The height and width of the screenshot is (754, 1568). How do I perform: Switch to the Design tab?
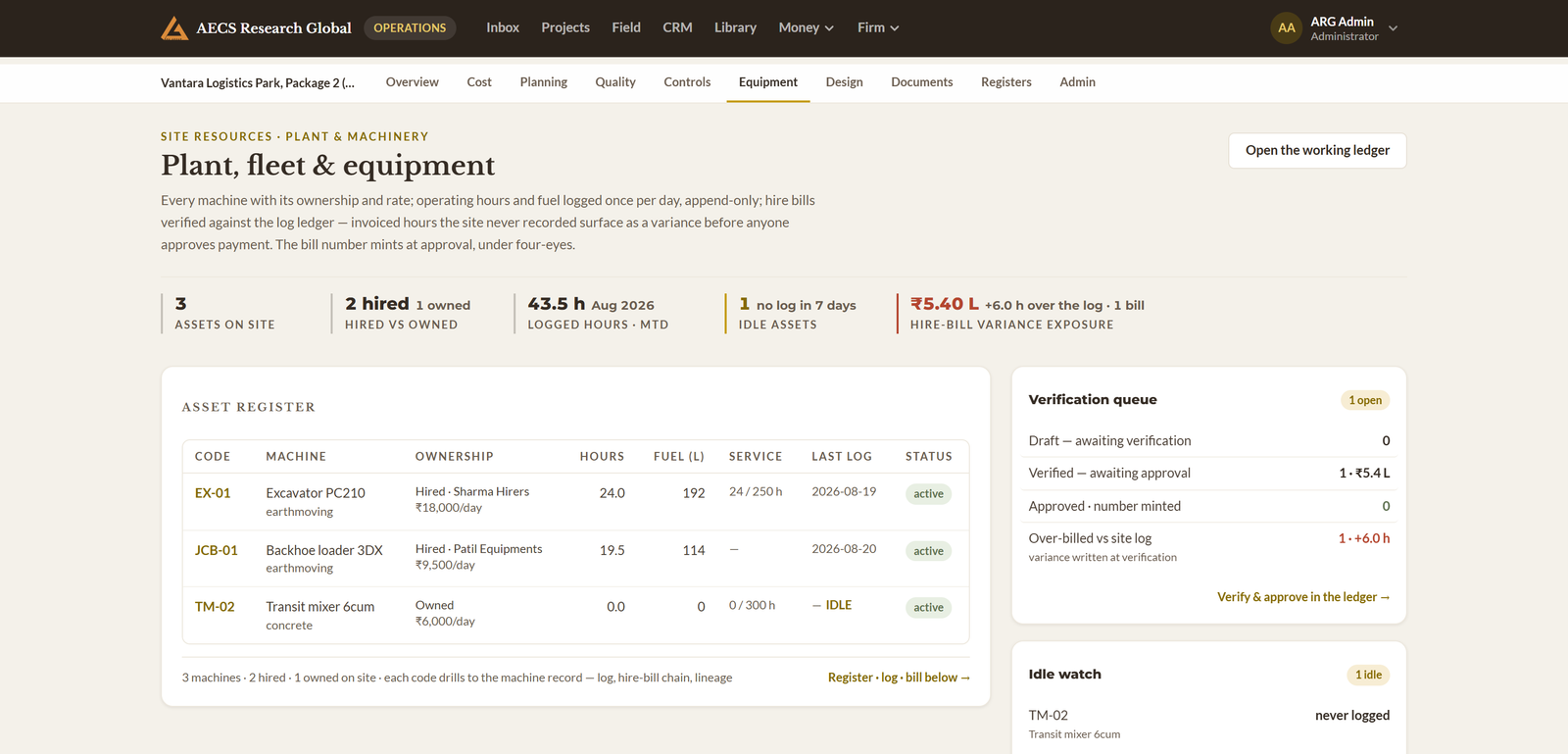pos(844,82)
